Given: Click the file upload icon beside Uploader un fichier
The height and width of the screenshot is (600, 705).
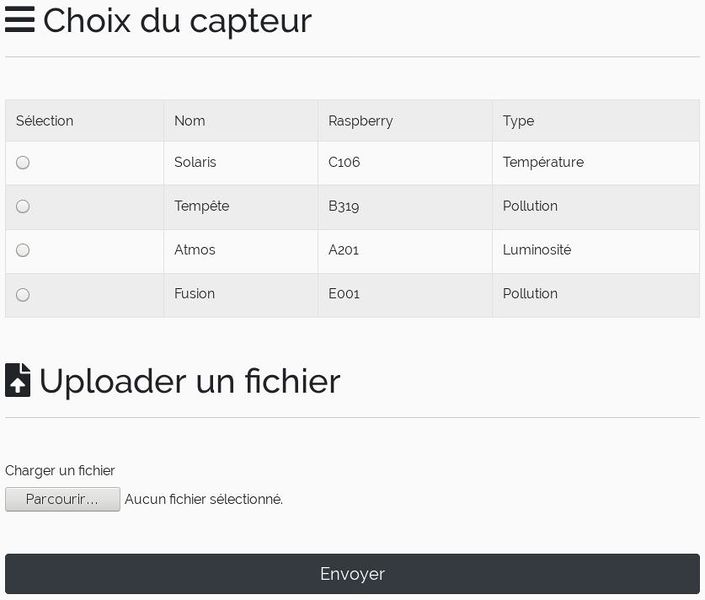Looking at the screenshot, I should [x=18, y=381].
